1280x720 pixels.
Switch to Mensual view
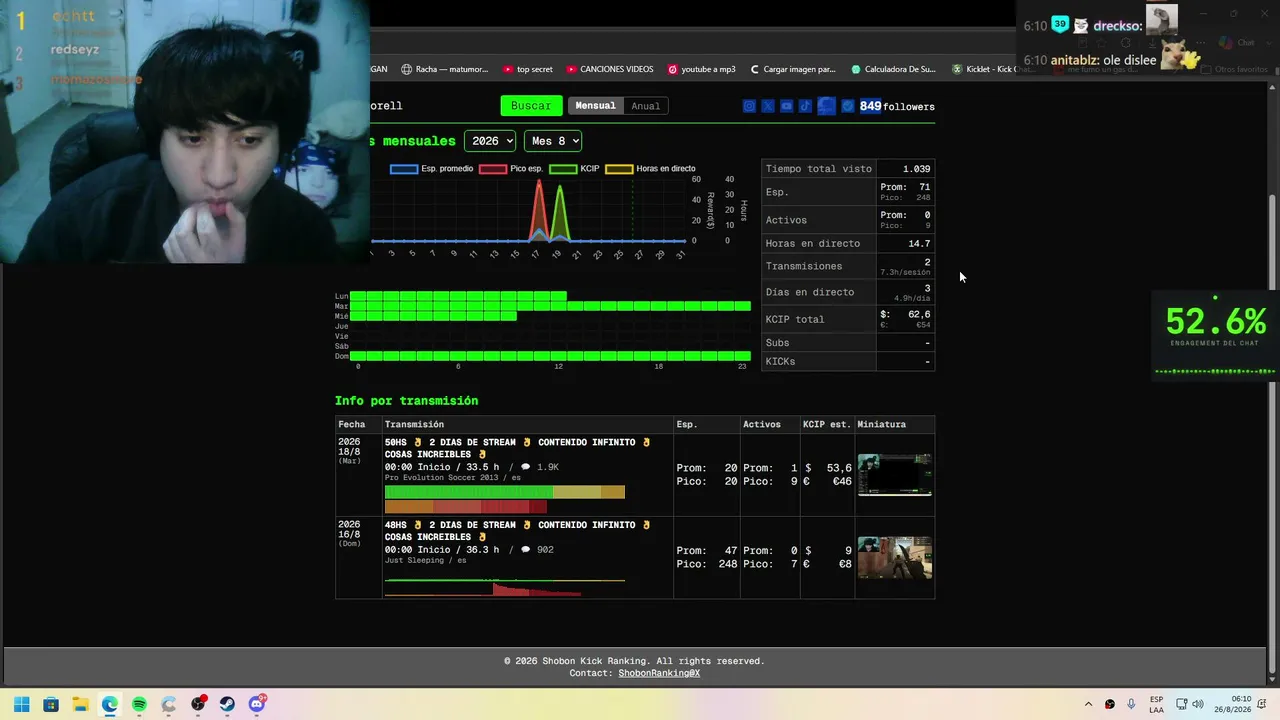(x=595, y=106)
